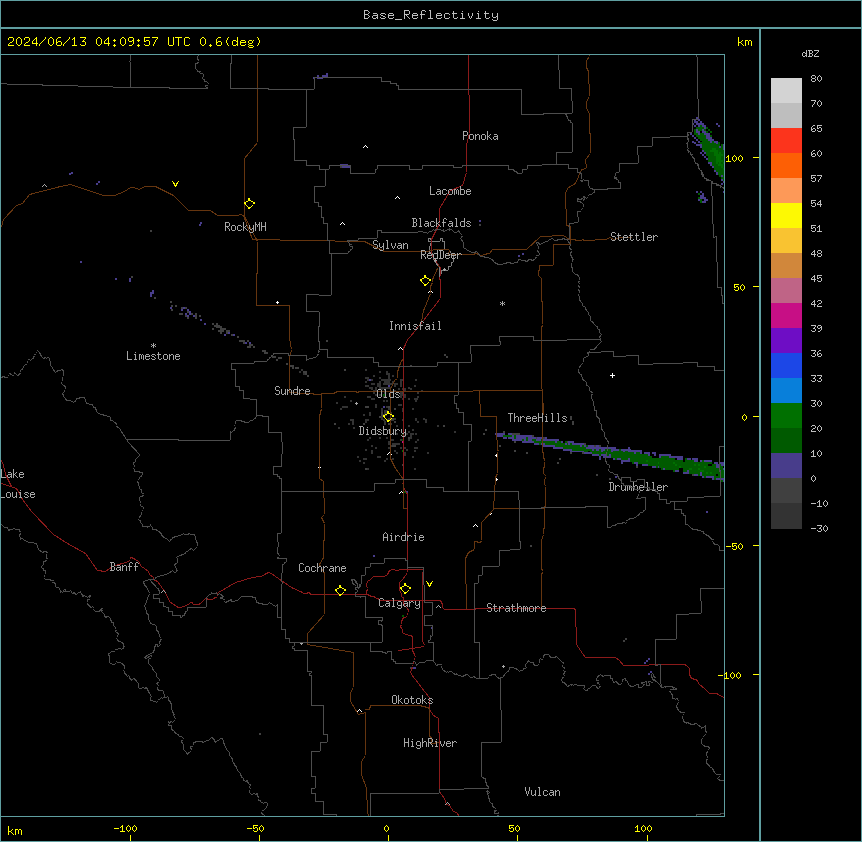Image resolution: width=862 pixels, height=842 pixels.
Task: Select the light blue 30-33 dBZ swatch
Action: (x=786, y=391)
